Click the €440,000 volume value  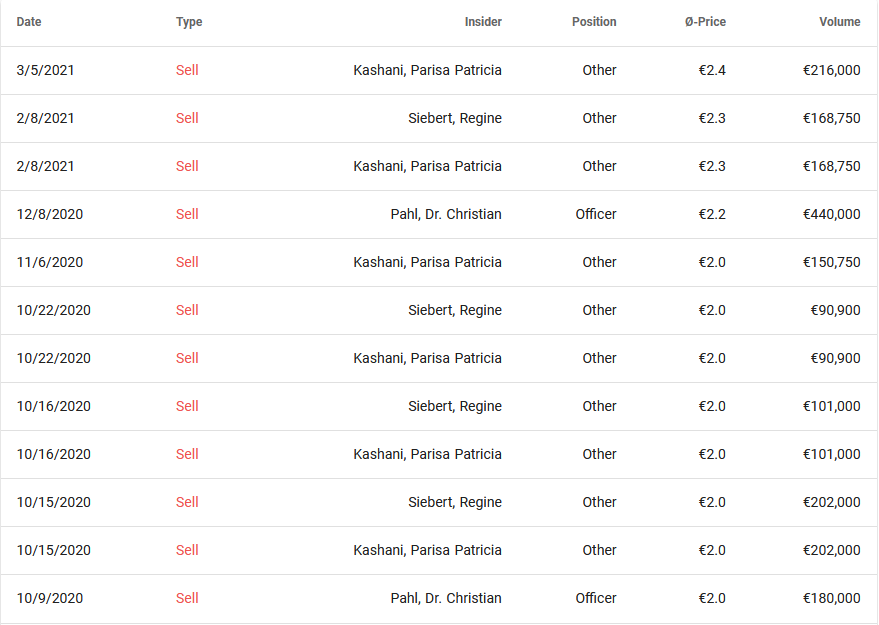point(831,214)
